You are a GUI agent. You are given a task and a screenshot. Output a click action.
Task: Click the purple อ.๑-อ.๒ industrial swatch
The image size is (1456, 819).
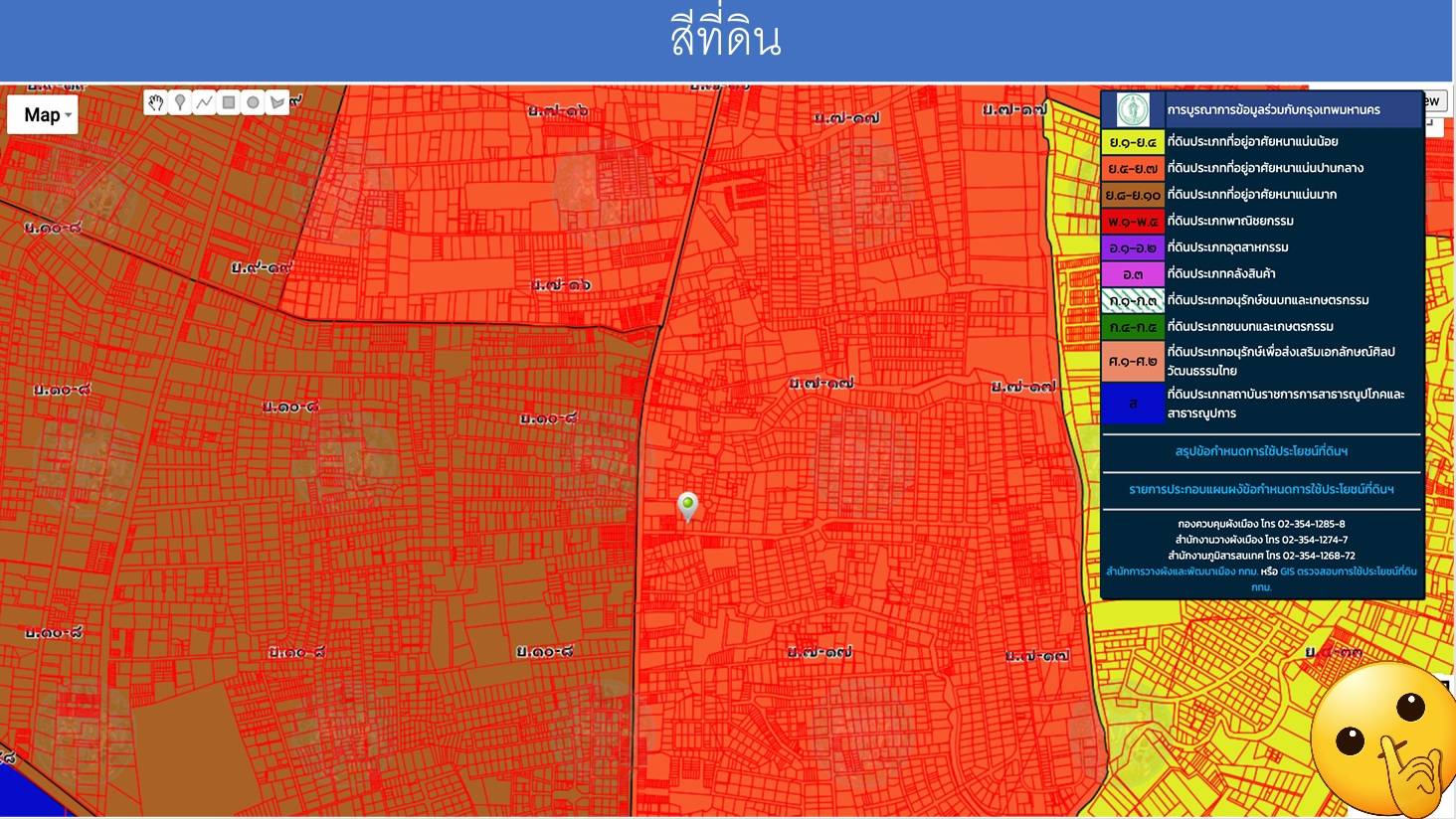[1133, 247]
